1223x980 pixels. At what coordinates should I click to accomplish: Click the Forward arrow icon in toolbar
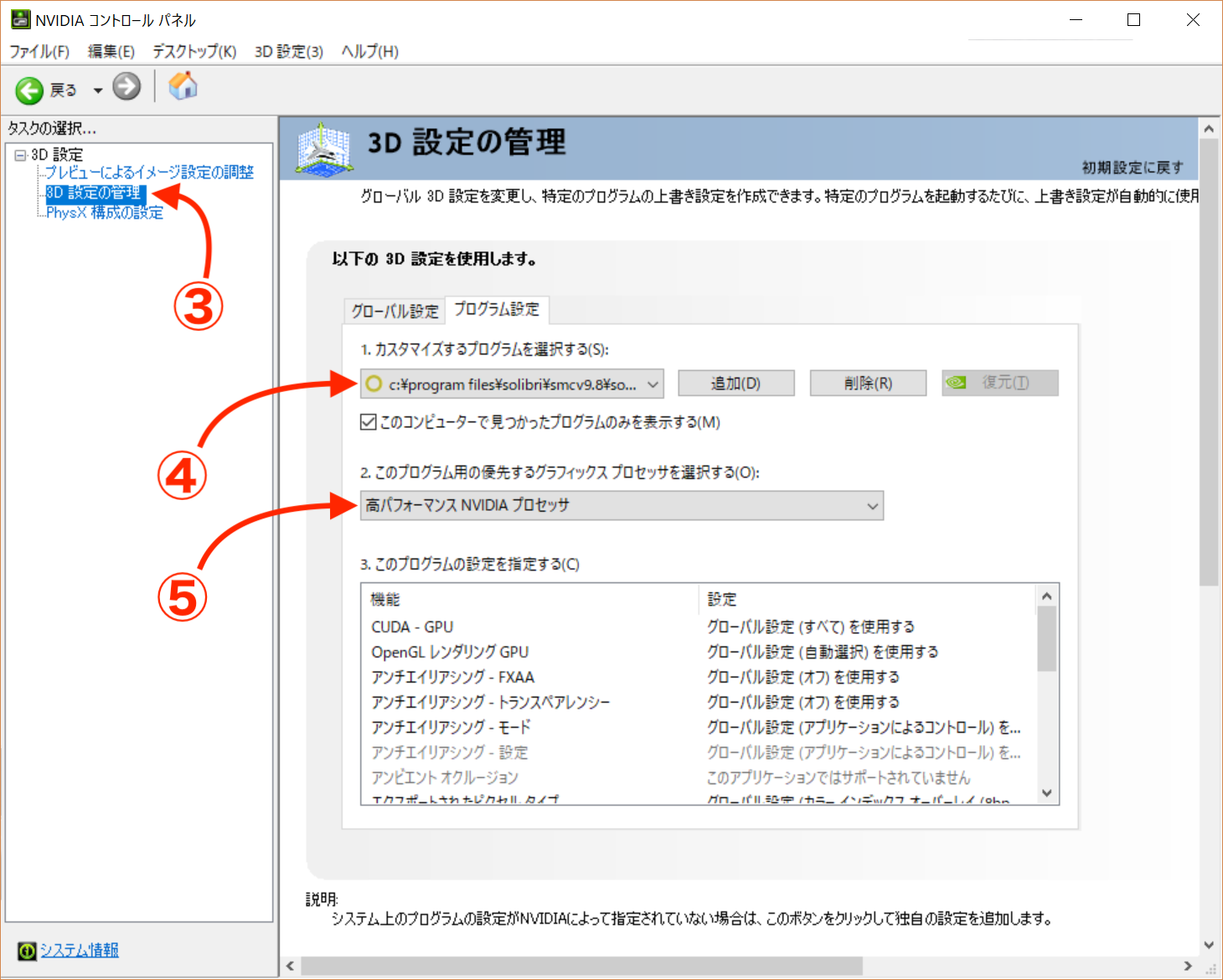coord(126,86)
